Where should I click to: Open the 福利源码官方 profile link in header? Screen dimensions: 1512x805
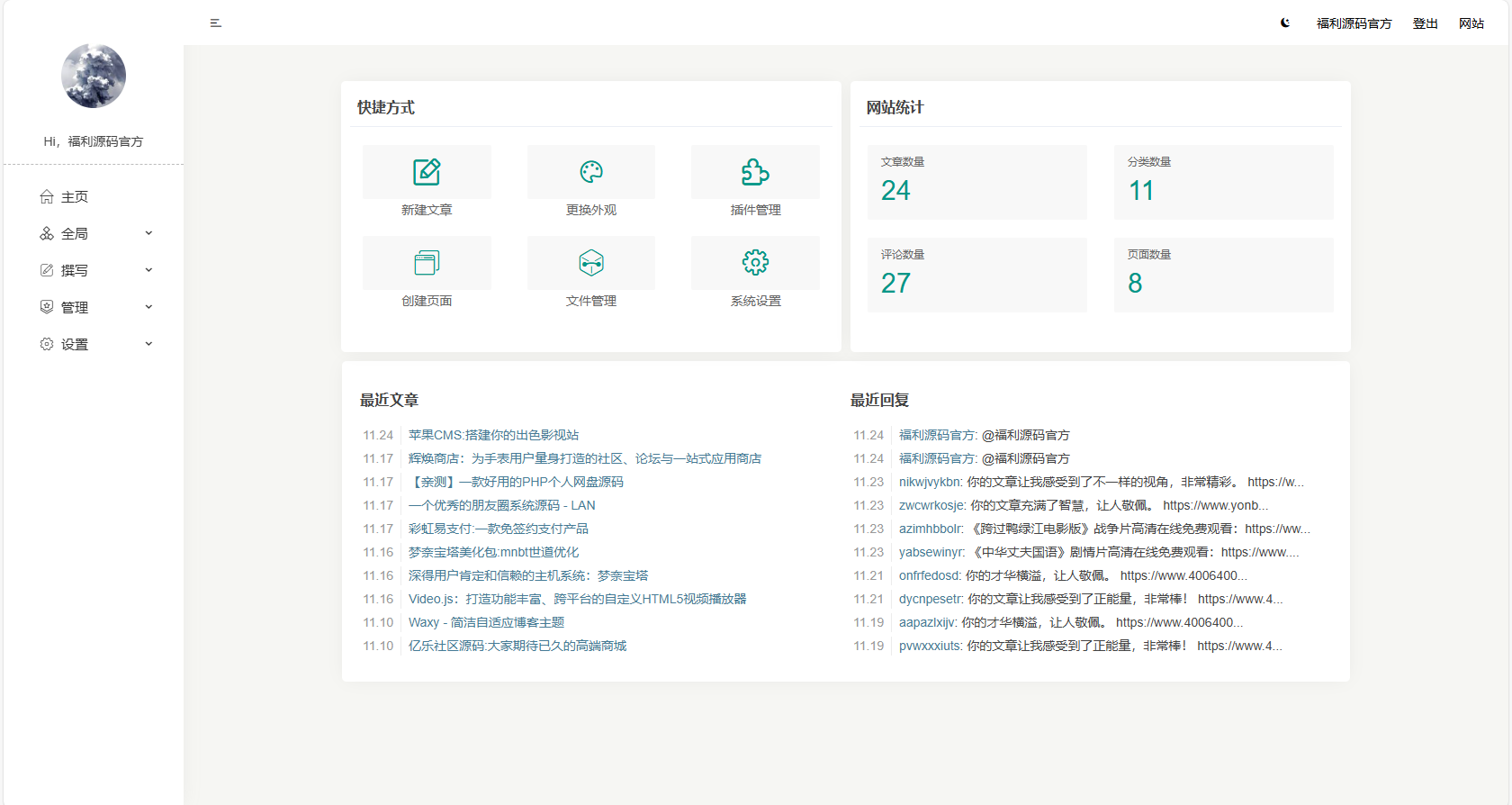point(1354,23)
